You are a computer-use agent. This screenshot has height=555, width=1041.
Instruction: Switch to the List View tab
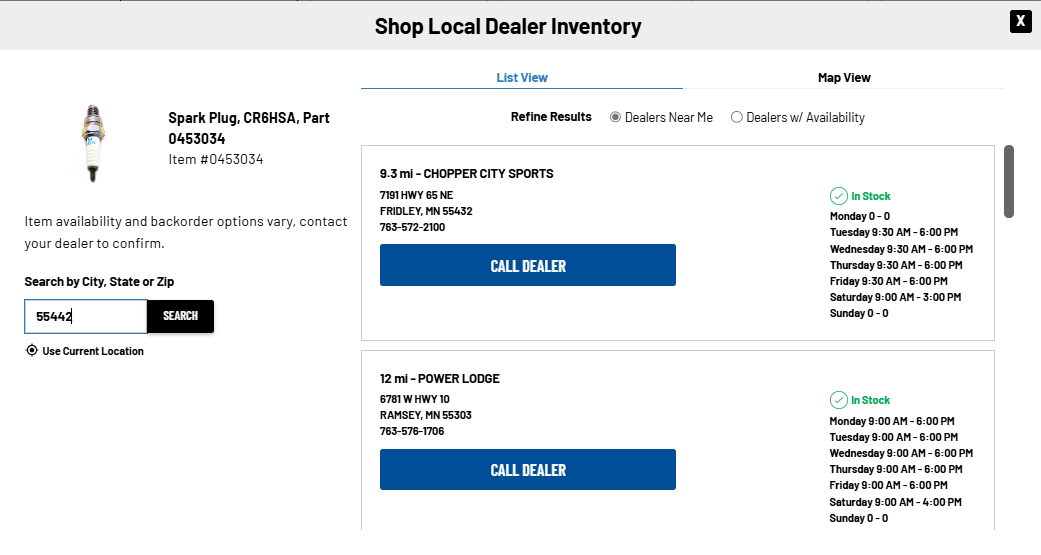522,78
